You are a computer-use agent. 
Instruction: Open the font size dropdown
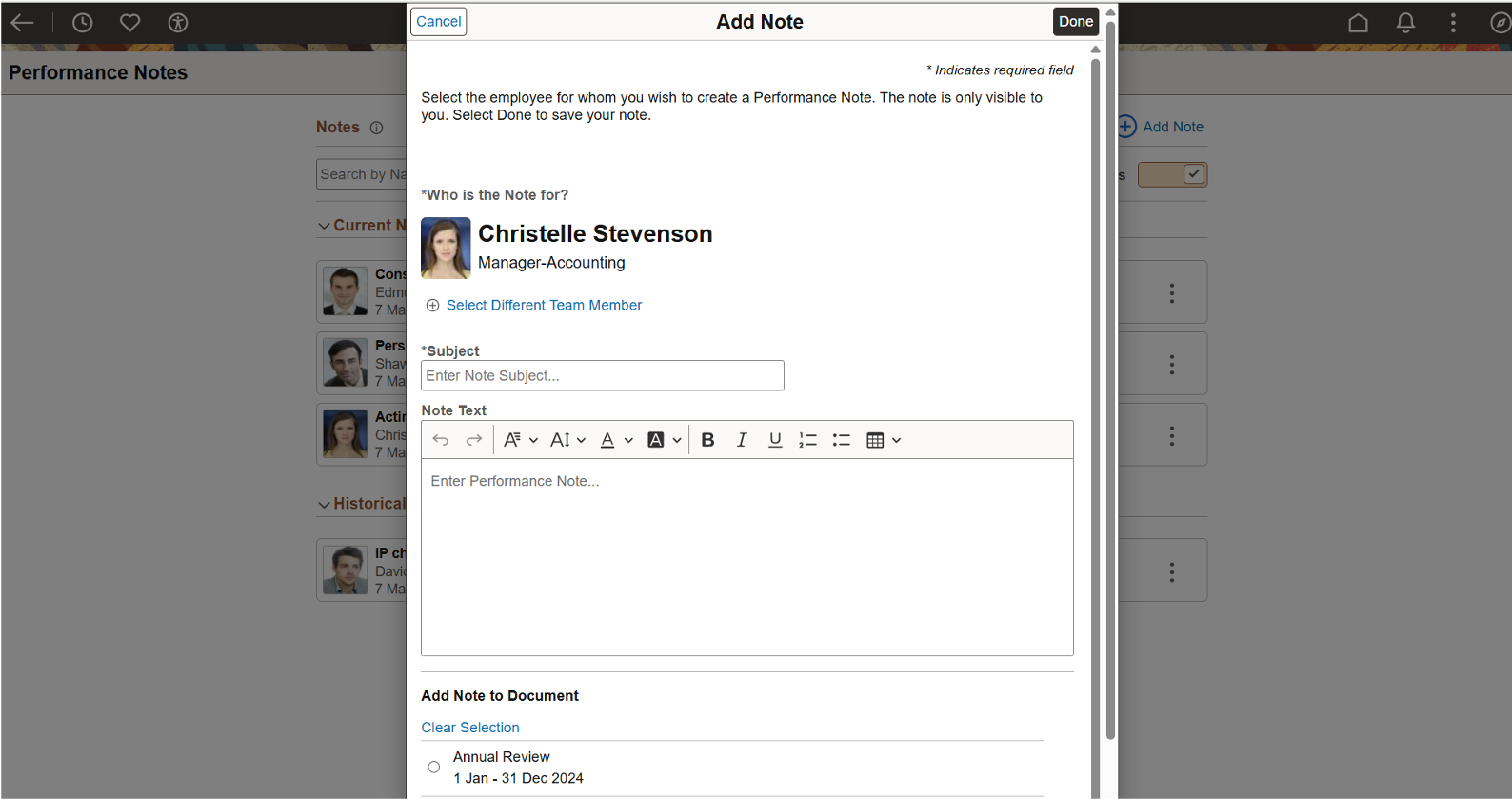point(567,440)
